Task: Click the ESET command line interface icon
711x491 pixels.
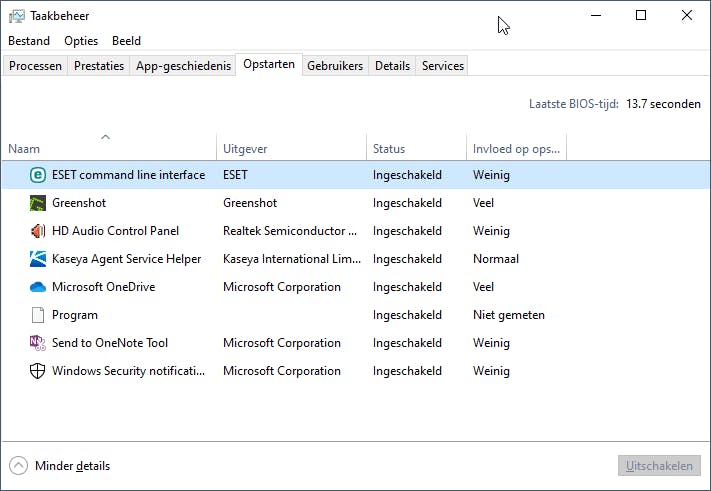Action: point(38,175)
